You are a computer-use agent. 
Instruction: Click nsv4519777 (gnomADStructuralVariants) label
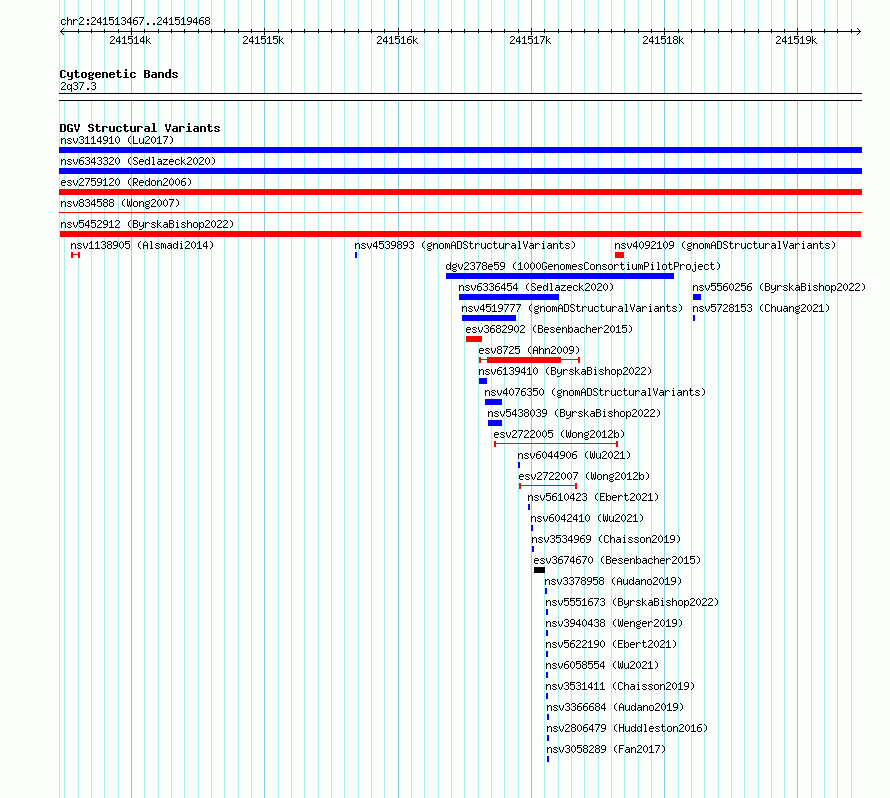(x=572, y=308)
